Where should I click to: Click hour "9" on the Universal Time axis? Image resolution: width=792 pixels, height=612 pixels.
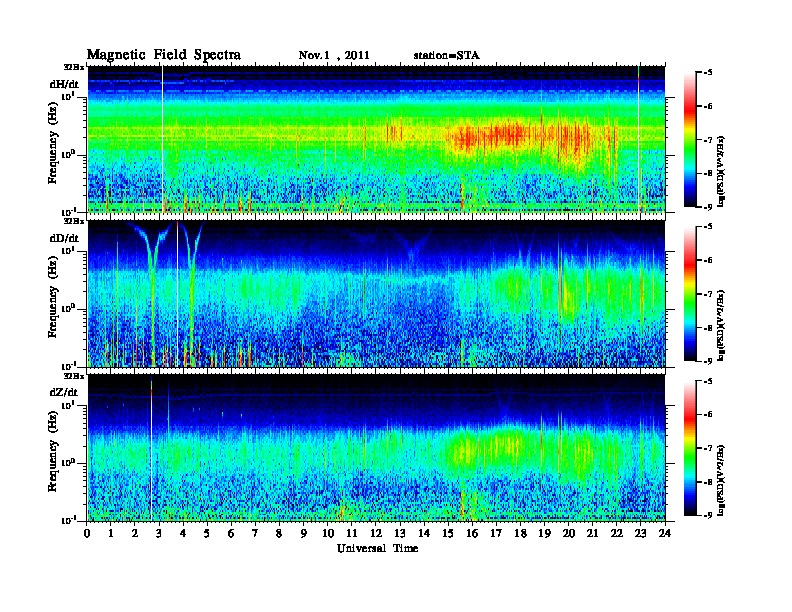pos(304,533)
